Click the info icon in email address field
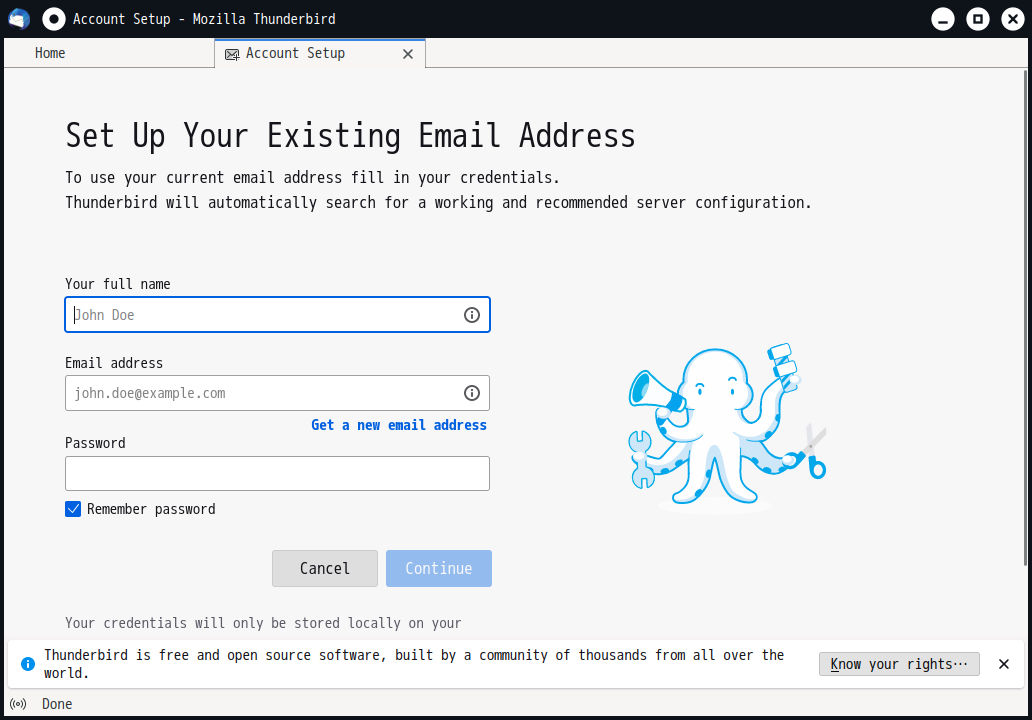 pos(471,393)
